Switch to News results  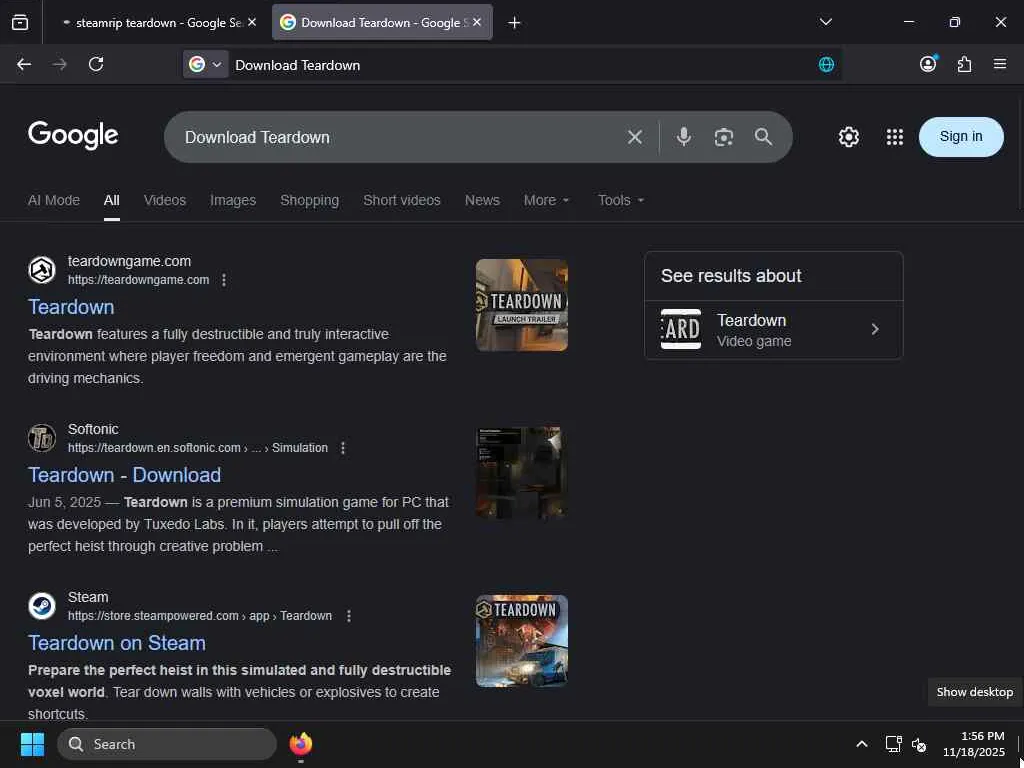click(482, 200)
